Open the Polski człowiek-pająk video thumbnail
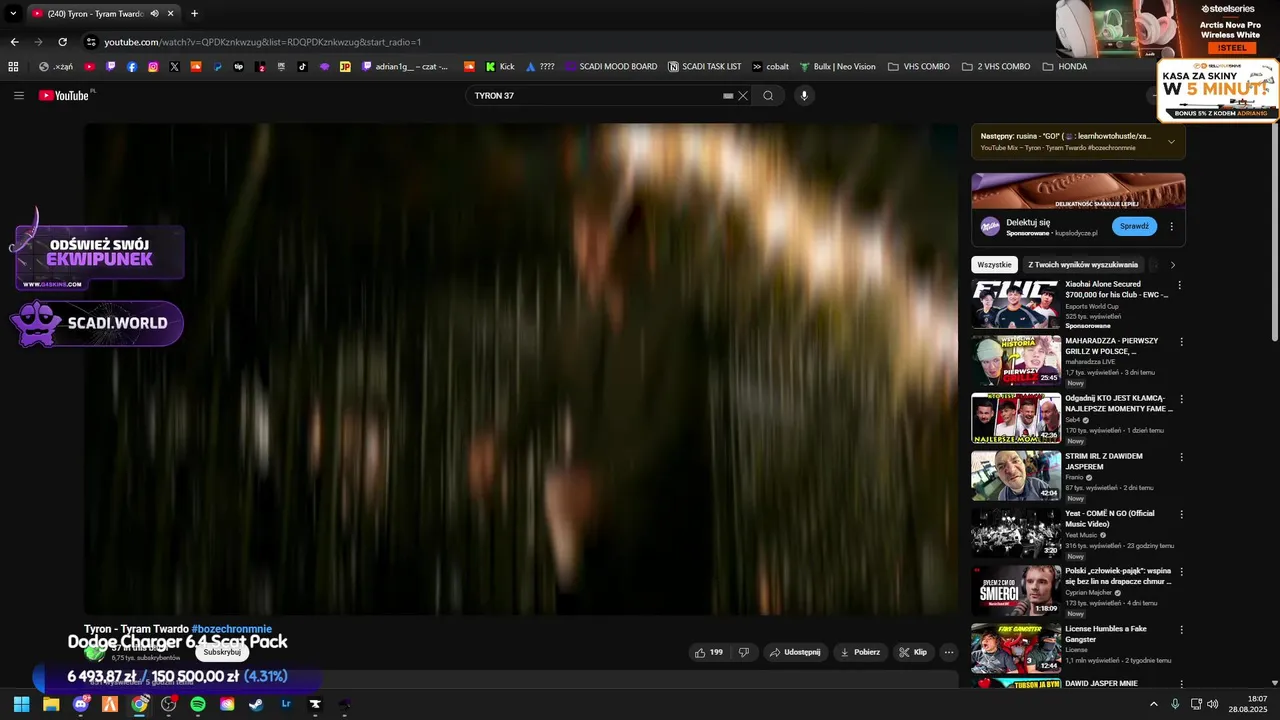Image resolution: width=1280 pixels, height=720 pixels. pyautogui.click(x=1016, y=591)
